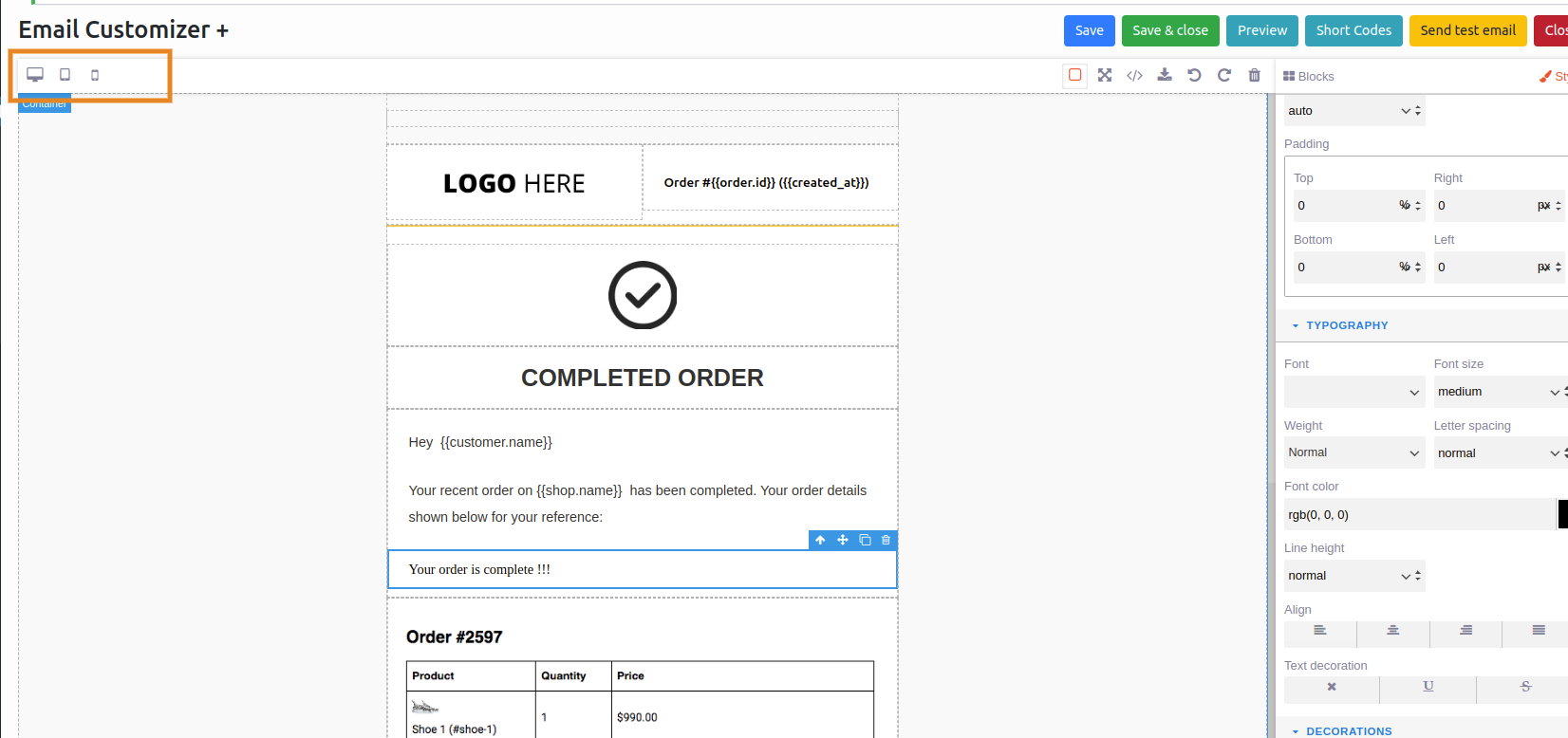Click the Price column header
1568x738 pixels.
tap(630, 675)
